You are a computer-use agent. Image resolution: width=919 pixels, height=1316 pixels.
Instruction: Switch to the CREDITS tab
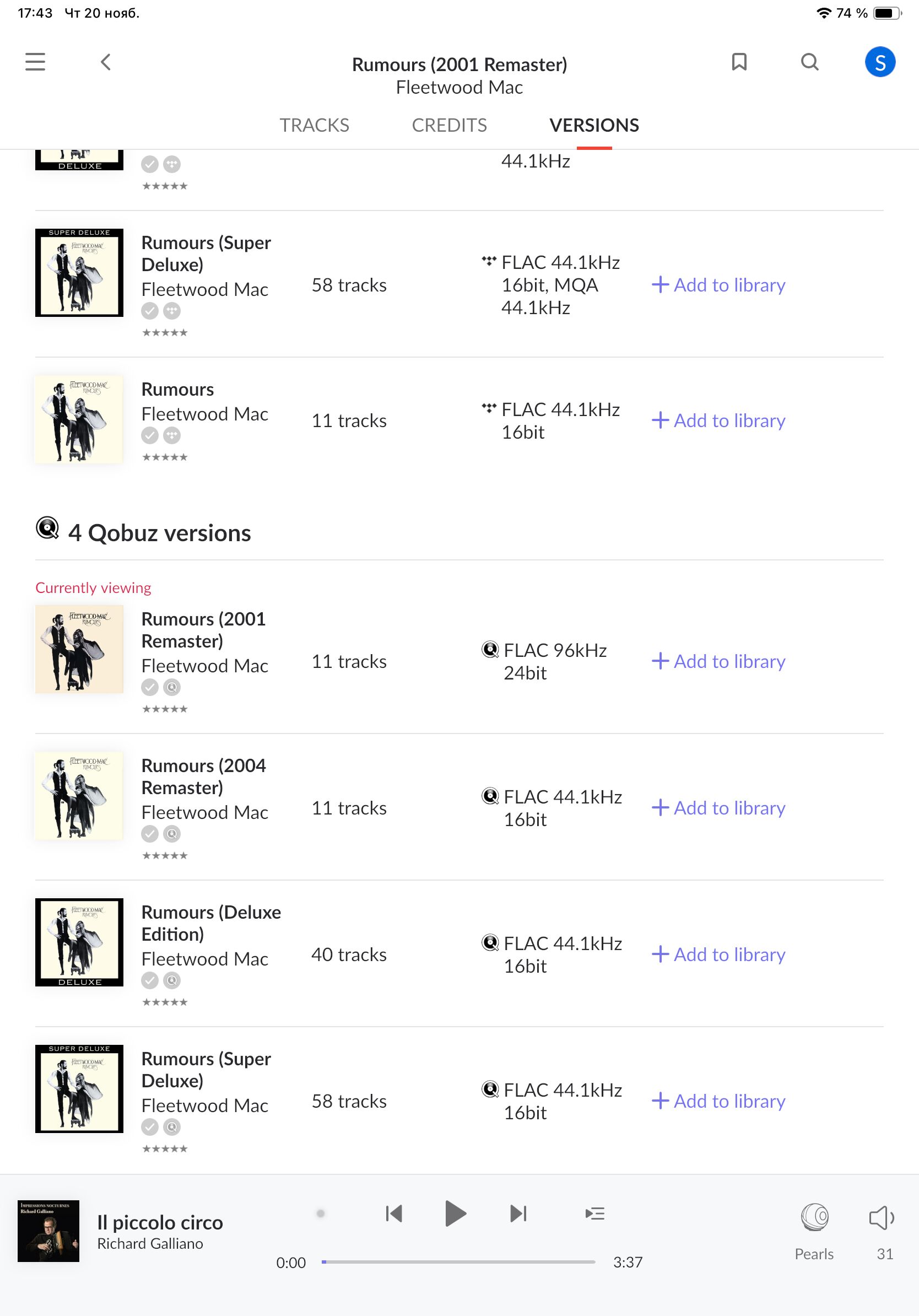[449, 125]
